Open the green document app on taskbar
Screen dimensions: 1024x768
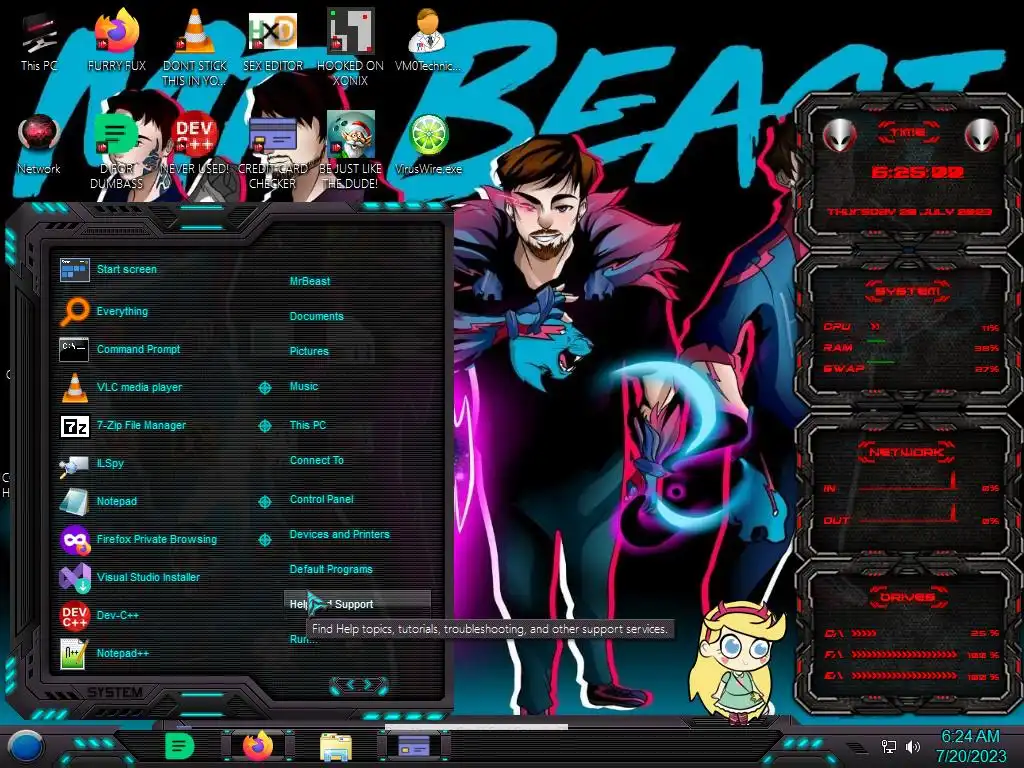click(179, 746)
